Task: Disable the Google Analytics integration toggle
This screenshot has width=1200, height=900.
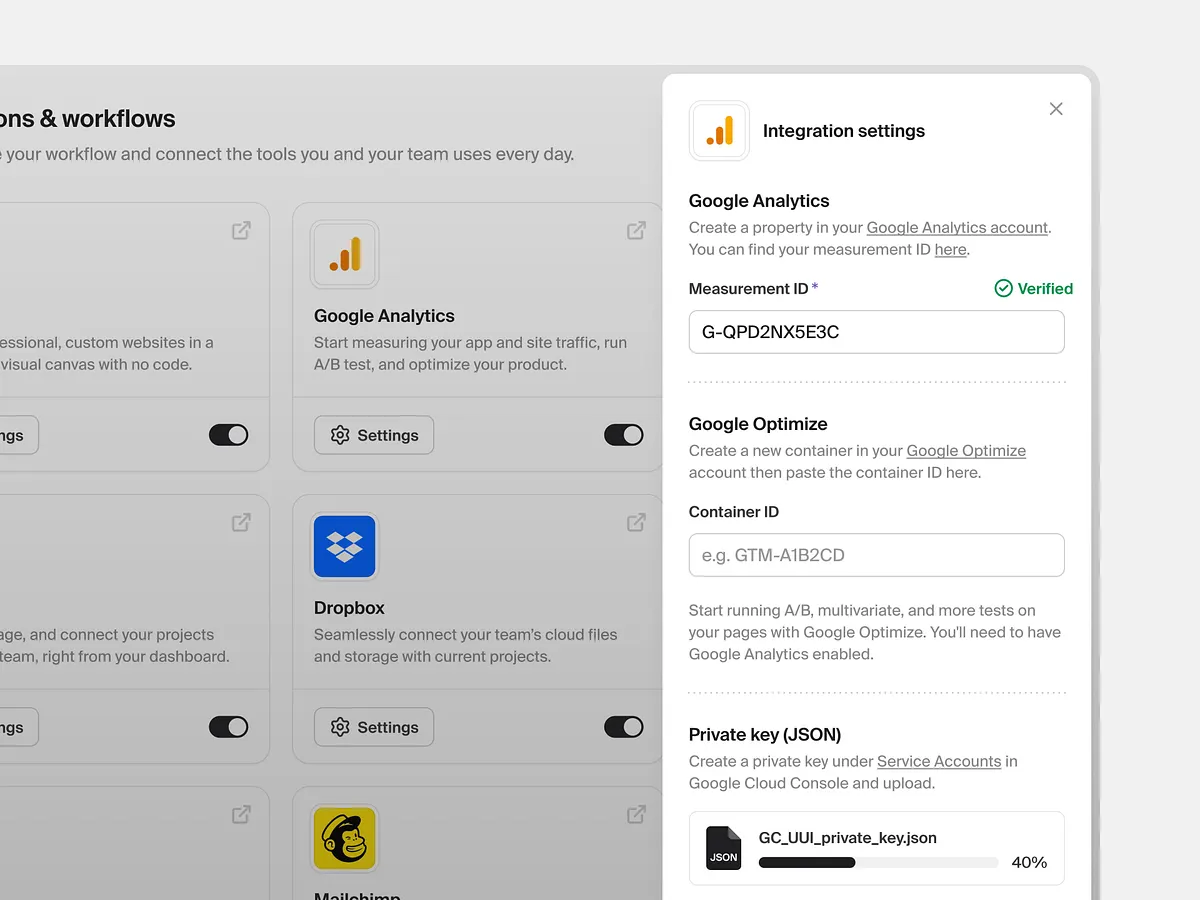Action: [623, 435]
